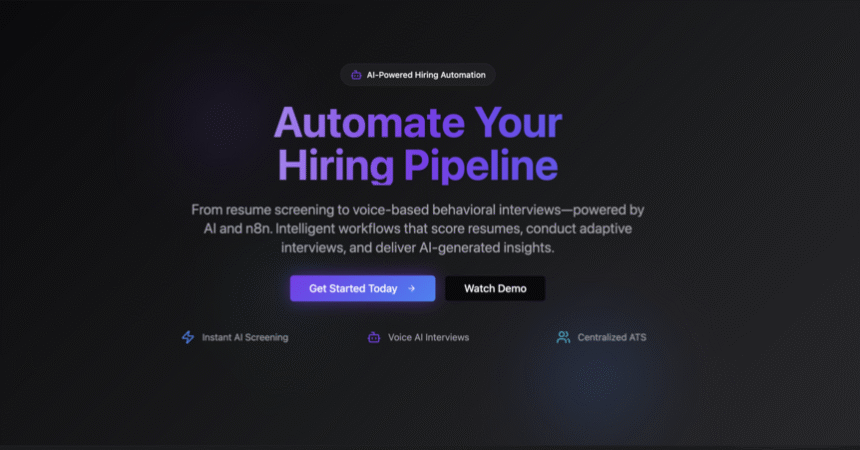
Task: Click the arrow icon in Get Started Today
Action: (x=411, y=288)
